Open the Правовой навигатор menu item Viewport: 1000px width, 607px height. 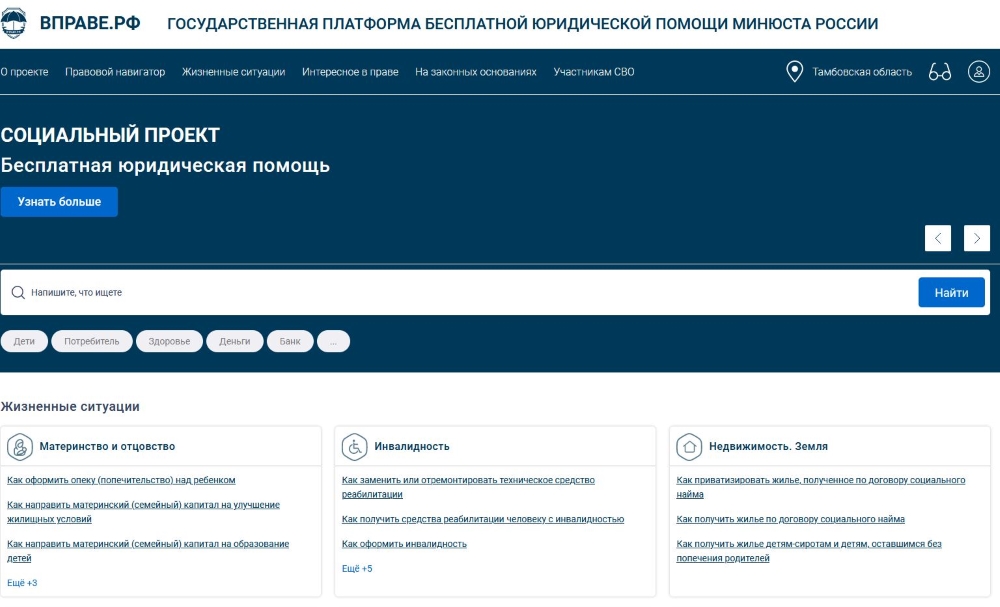click(x=115, y=72)
